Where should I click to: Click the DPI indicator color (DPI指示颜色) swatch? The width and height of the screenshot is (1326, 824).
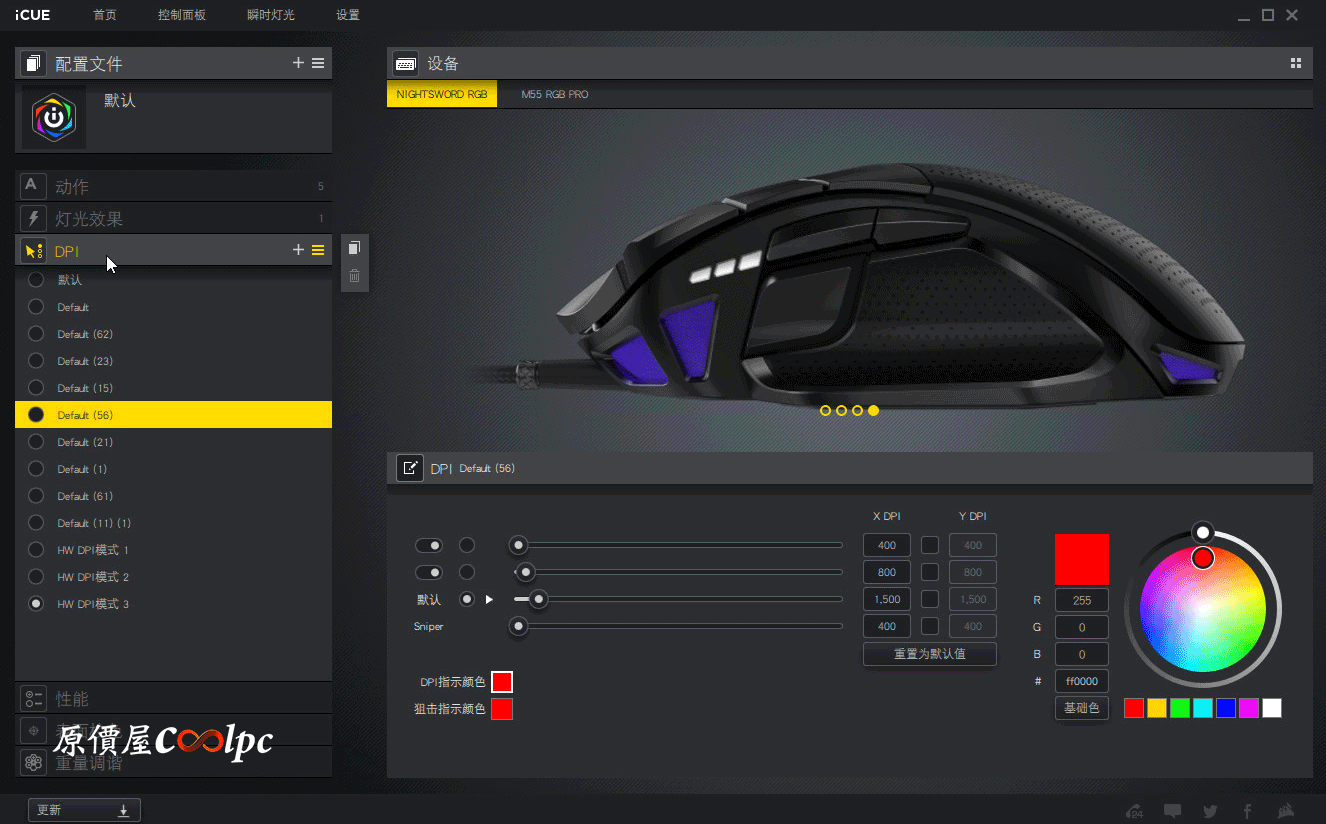tap(502, 682)
